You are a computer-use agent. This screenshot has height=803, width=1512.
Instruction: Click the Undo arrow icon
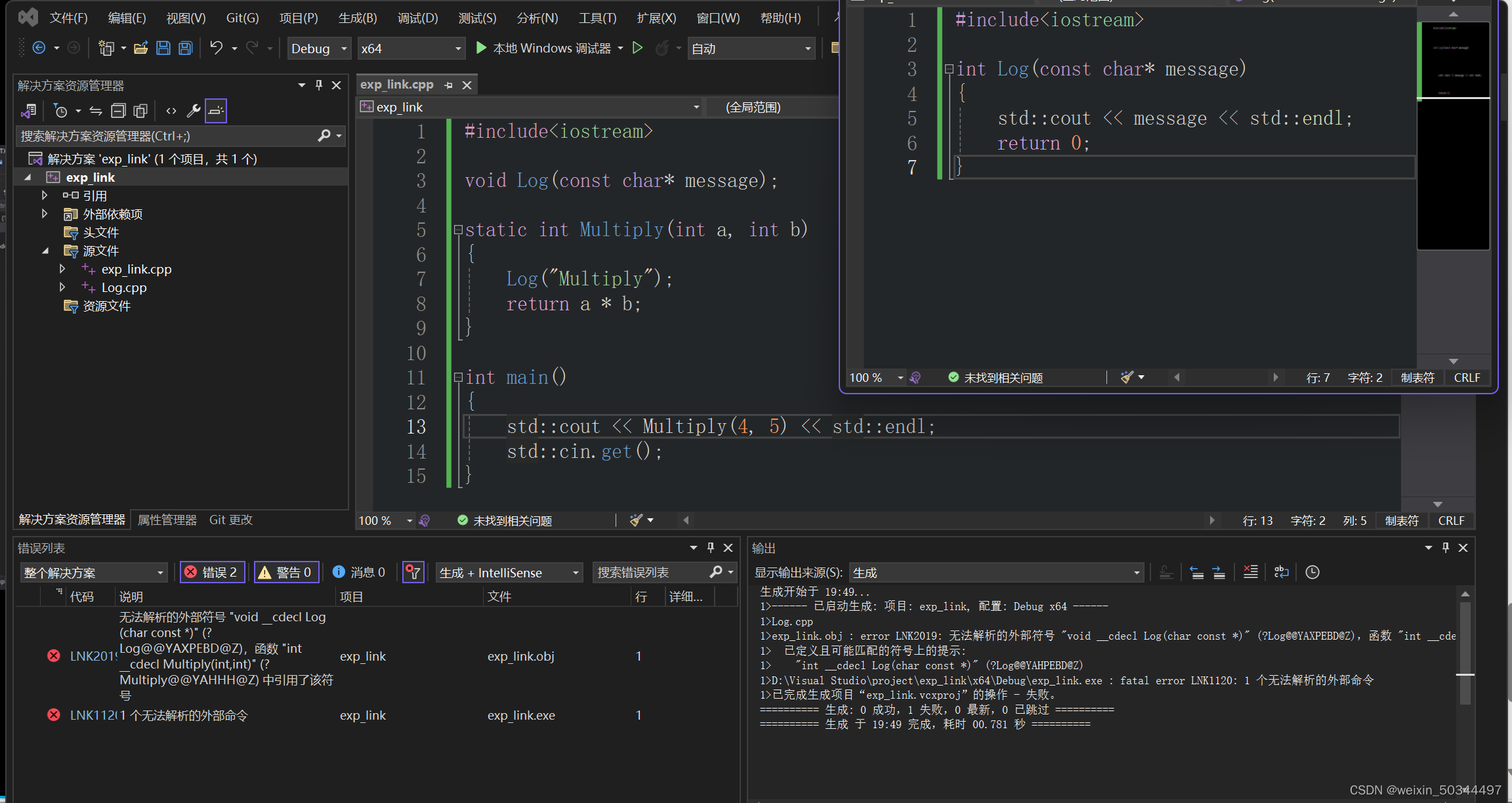(x=216, y=48)
